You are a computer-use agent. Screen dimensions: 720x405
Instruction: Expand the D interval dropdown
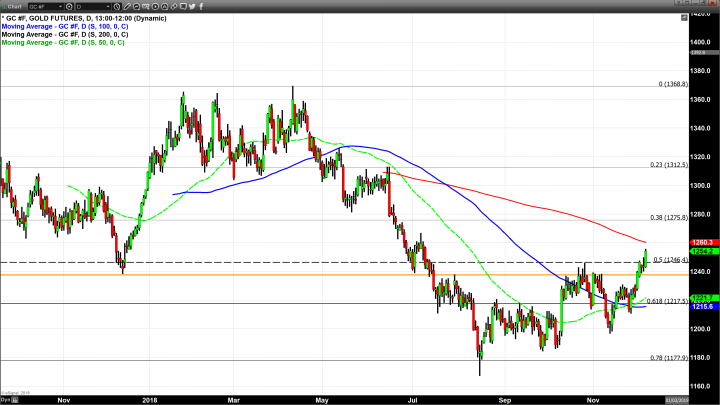[x=108, y=6]
